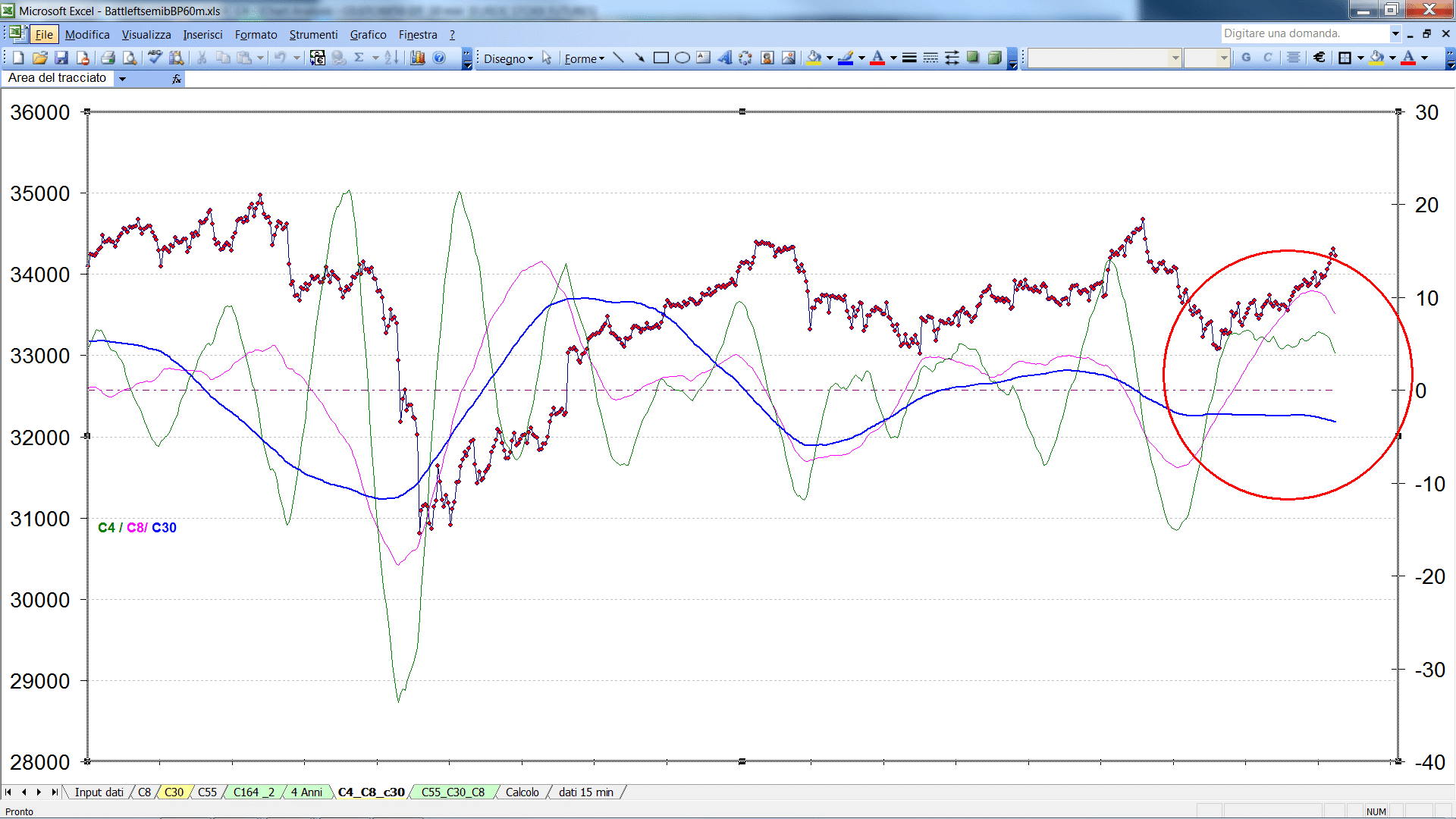
Task: Click the drawing line color brush swatch
Action: pyautogui.click(x=846, y=58)
